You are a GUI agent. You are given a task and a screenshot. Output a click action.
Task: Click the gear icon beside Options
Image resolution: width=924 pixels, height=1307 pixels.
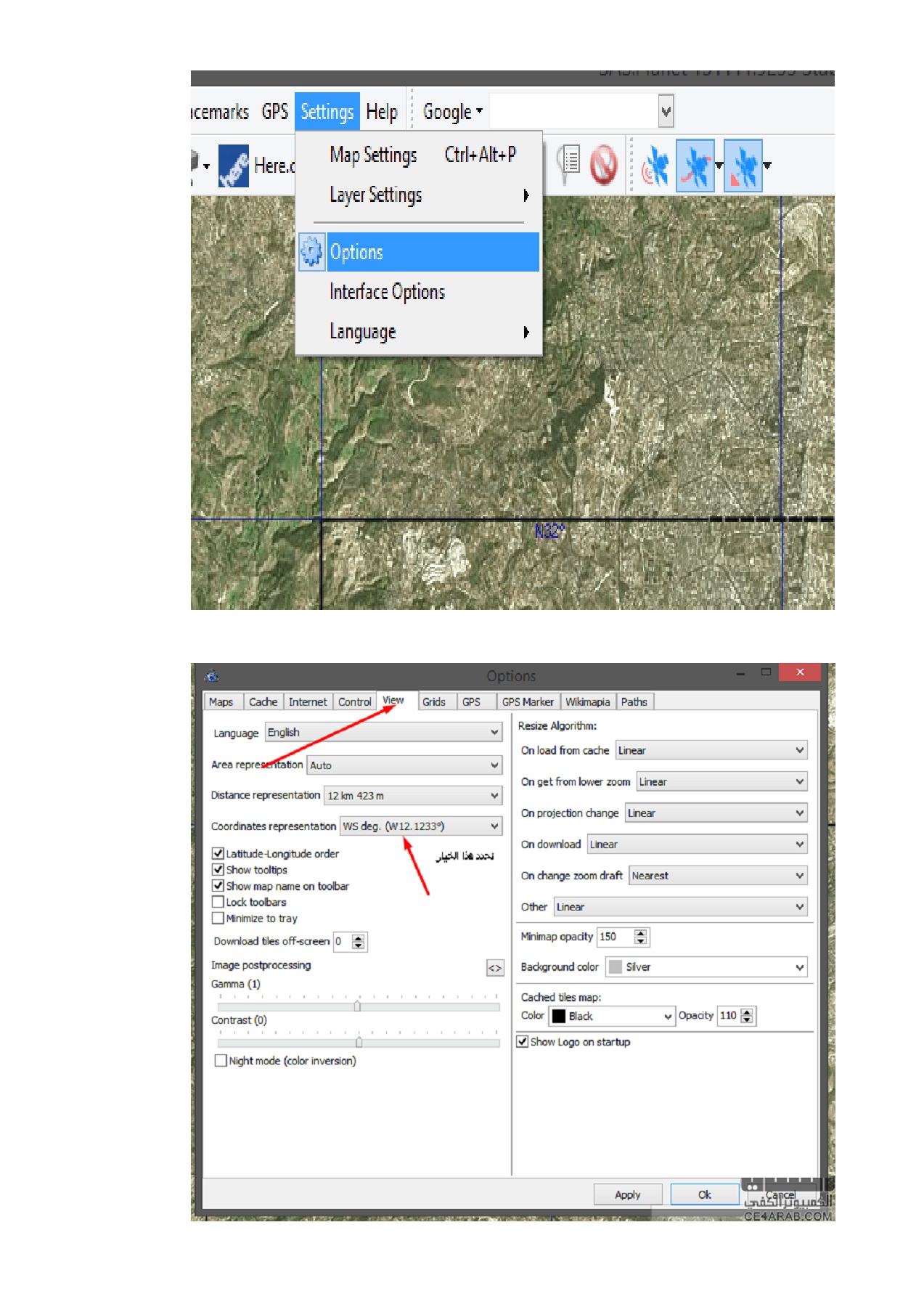point(311,252)
